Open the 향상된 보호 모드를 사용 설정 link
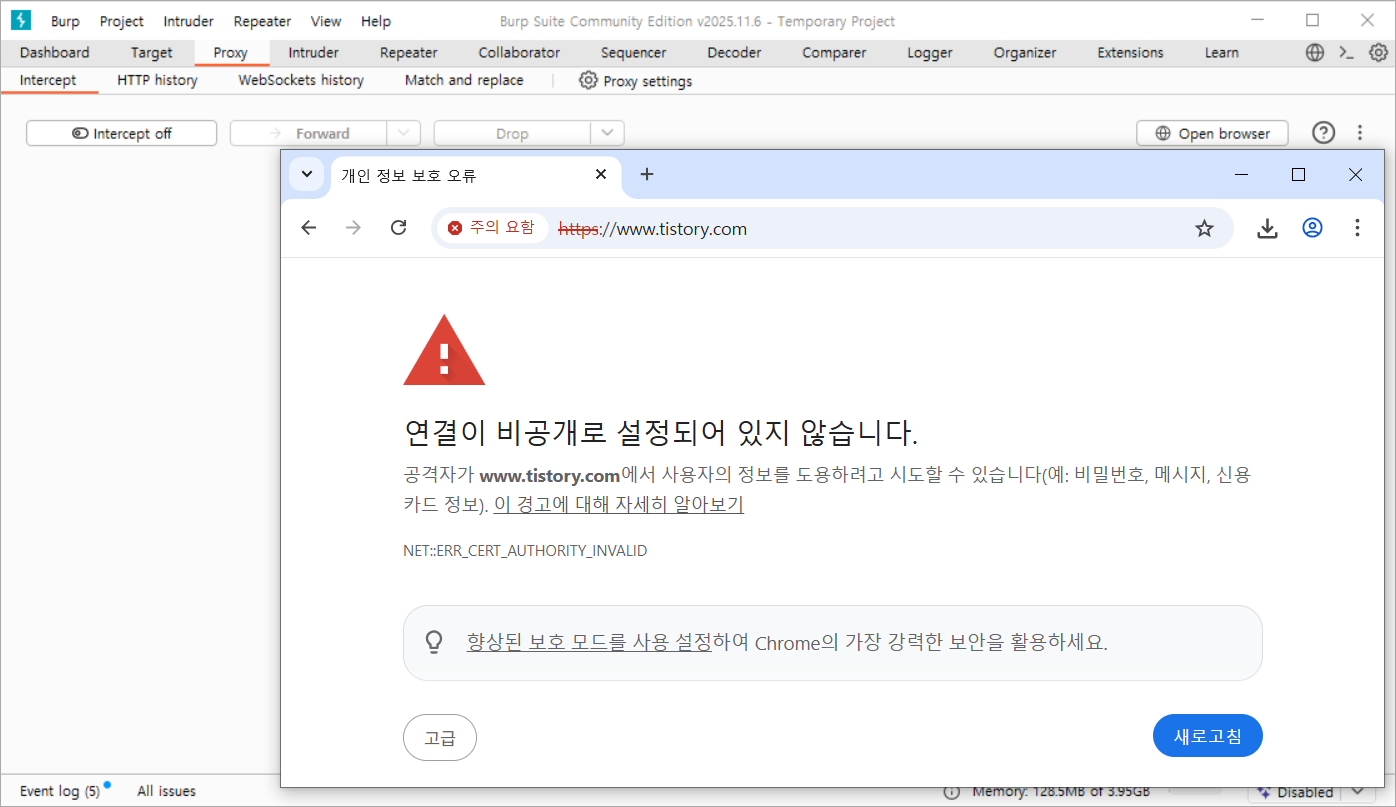 click(589, 642)
